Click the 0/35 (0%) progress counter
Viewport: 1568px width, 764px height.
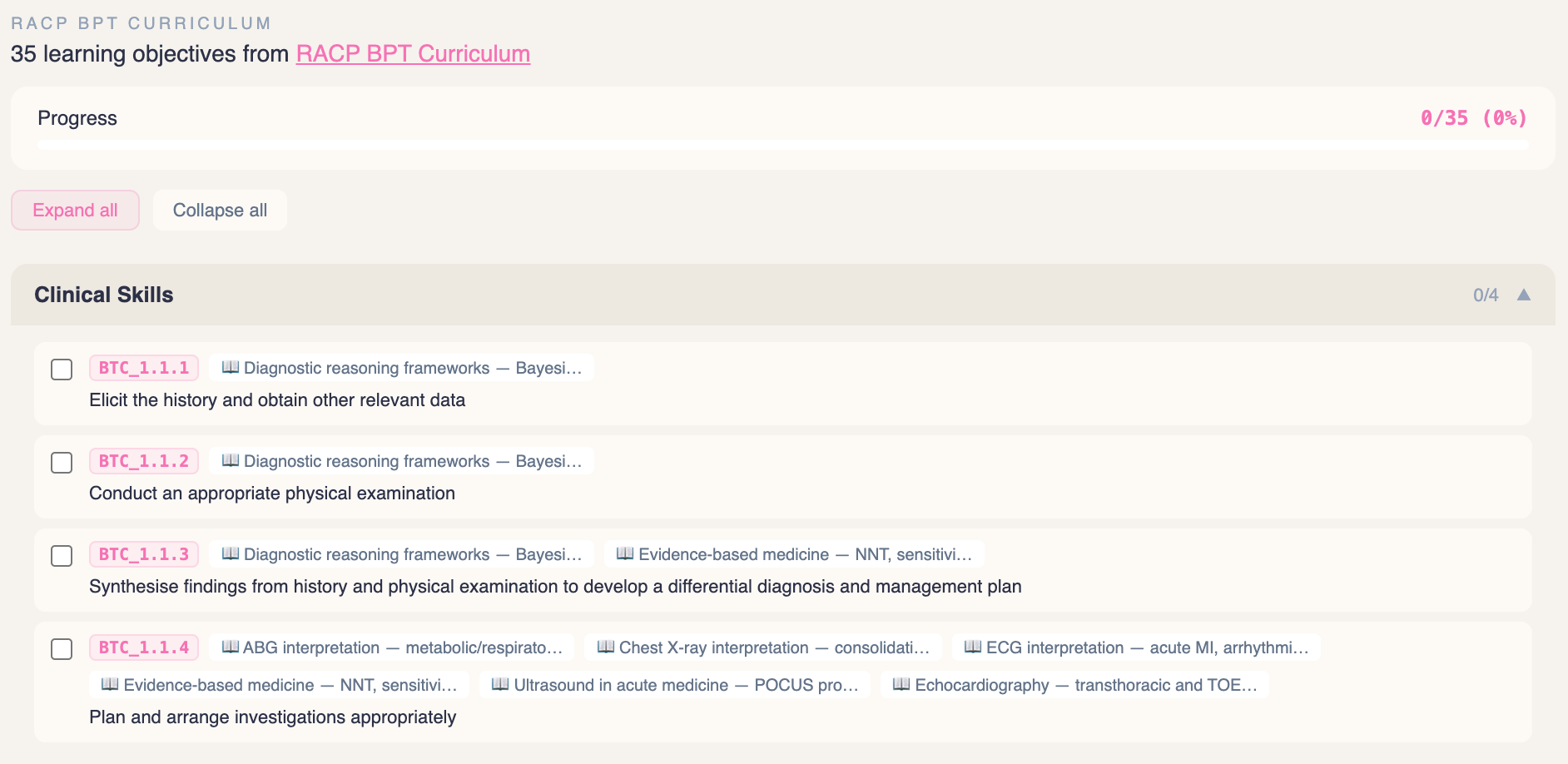point(1474,118)
